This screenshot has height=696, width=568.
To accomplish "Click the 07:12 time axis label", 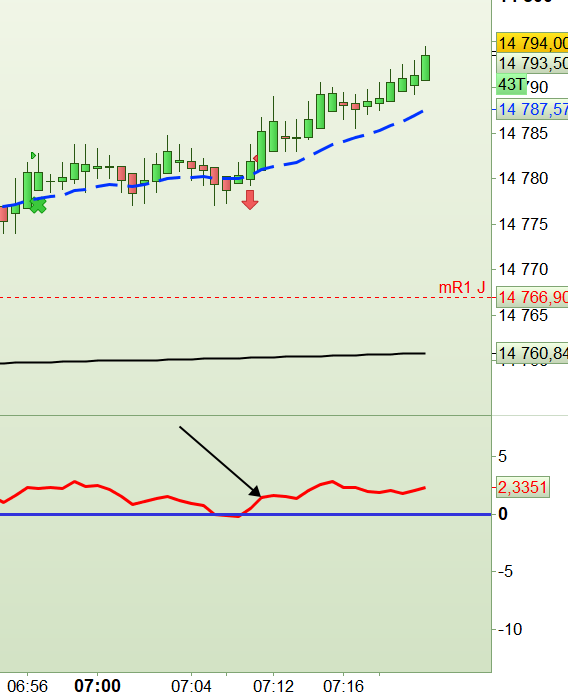I will coord(273,686).
